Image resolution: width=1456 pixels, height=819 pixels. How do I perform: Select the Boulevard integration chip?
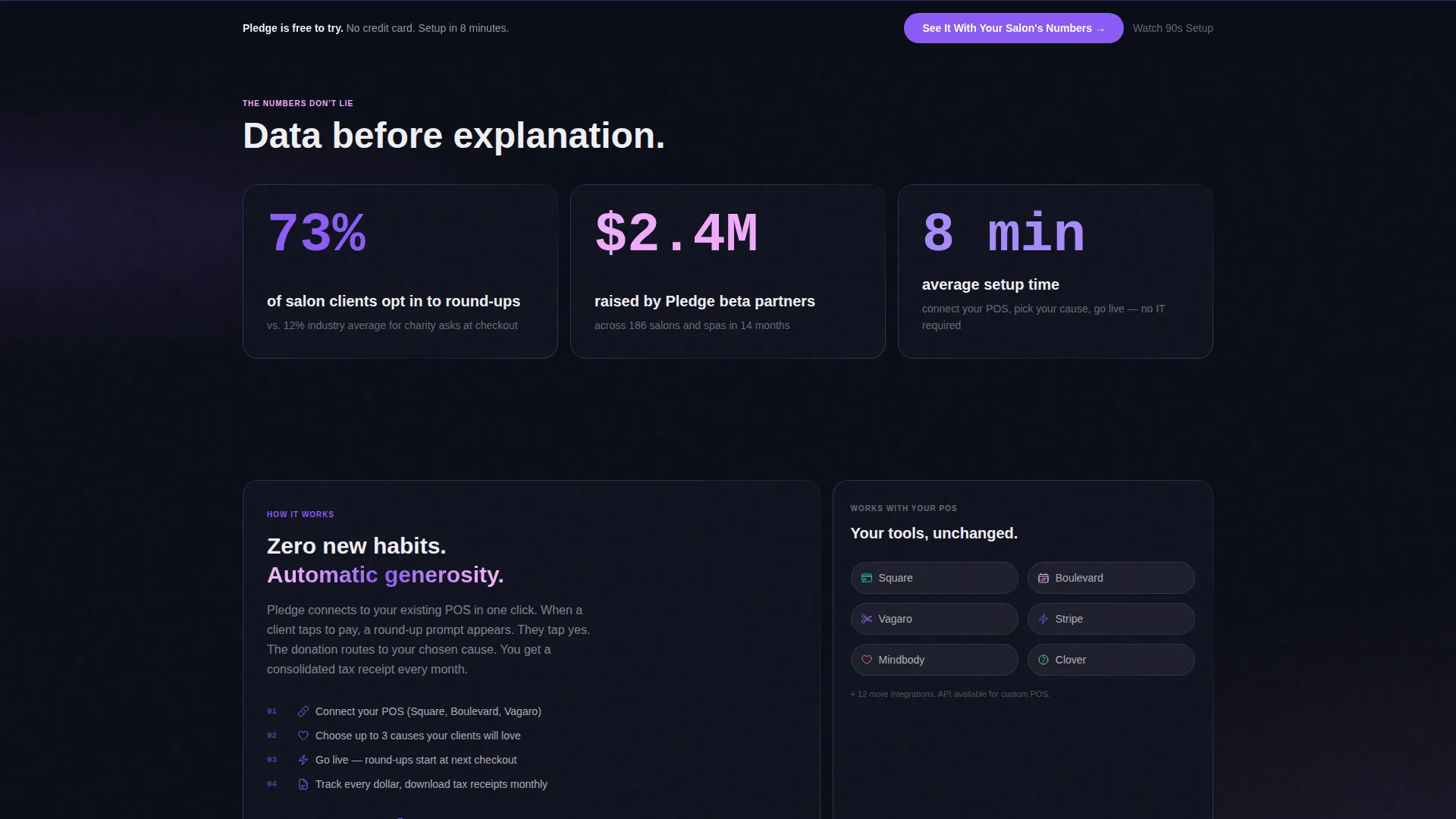pos(1110,578)
